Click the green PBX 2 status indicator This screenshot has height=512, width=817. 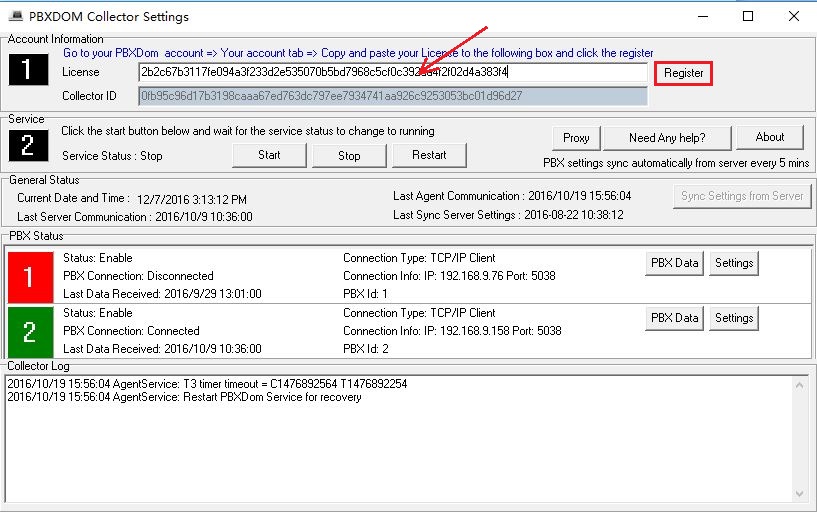(31, 332)
